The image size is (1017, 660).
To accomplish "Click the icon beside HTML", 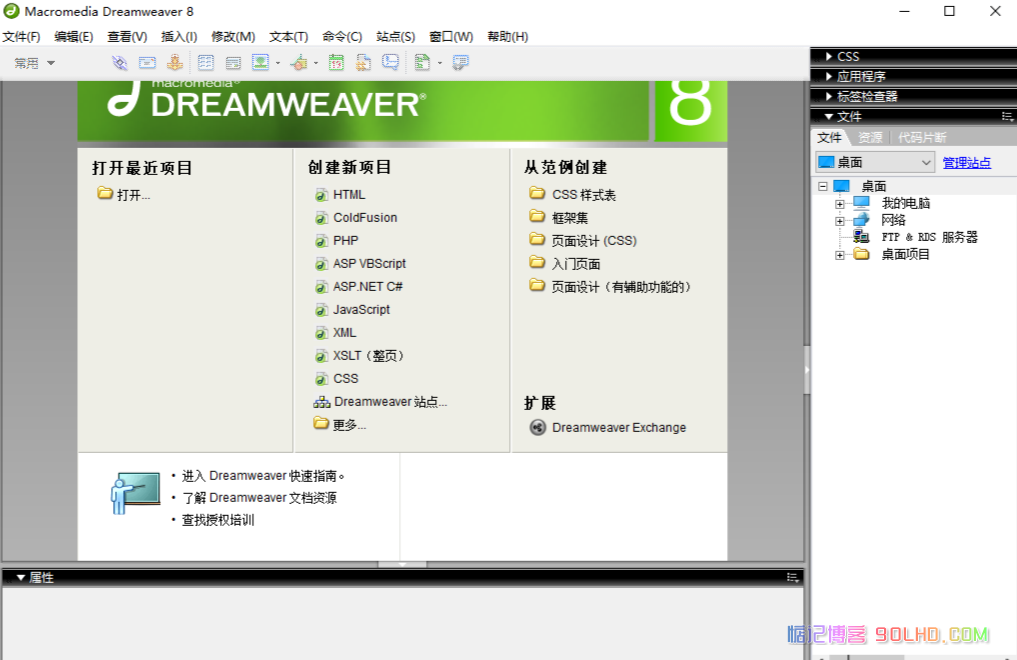I will point(321,195).
